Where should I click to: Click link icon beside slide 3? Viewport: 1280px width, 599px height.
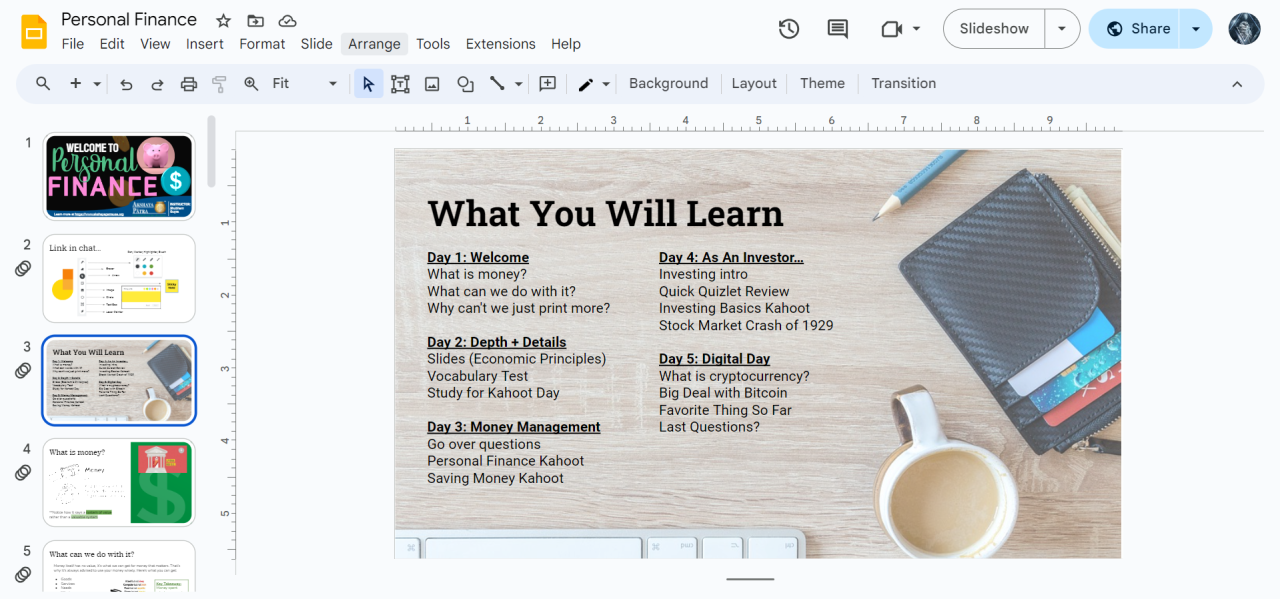(23, 370)
